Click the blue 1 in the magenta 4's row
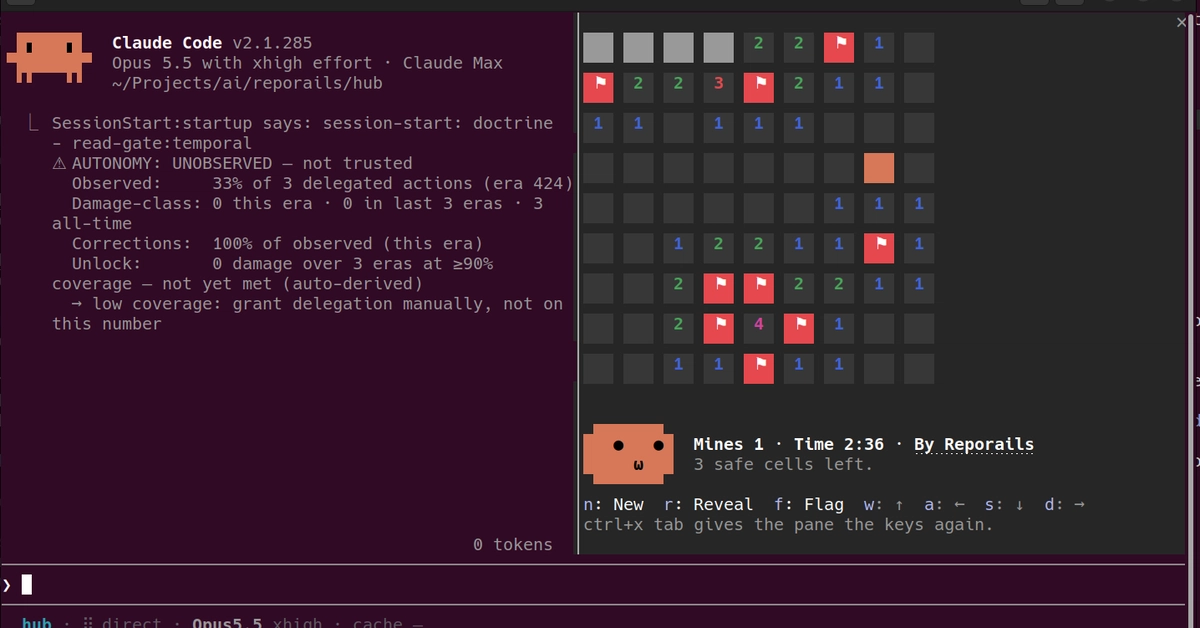The height and width of the screenshot is (628, 1200). pos(839,328)
